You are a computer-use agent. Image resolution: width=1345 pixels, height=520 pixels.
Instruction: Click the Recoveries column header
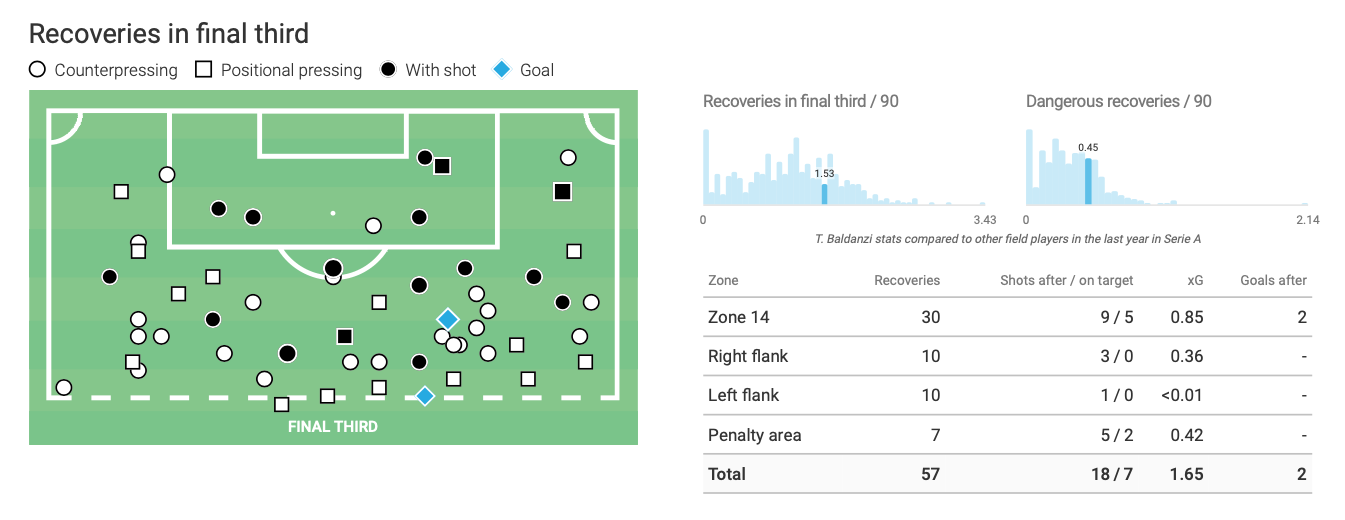[907, 280]
